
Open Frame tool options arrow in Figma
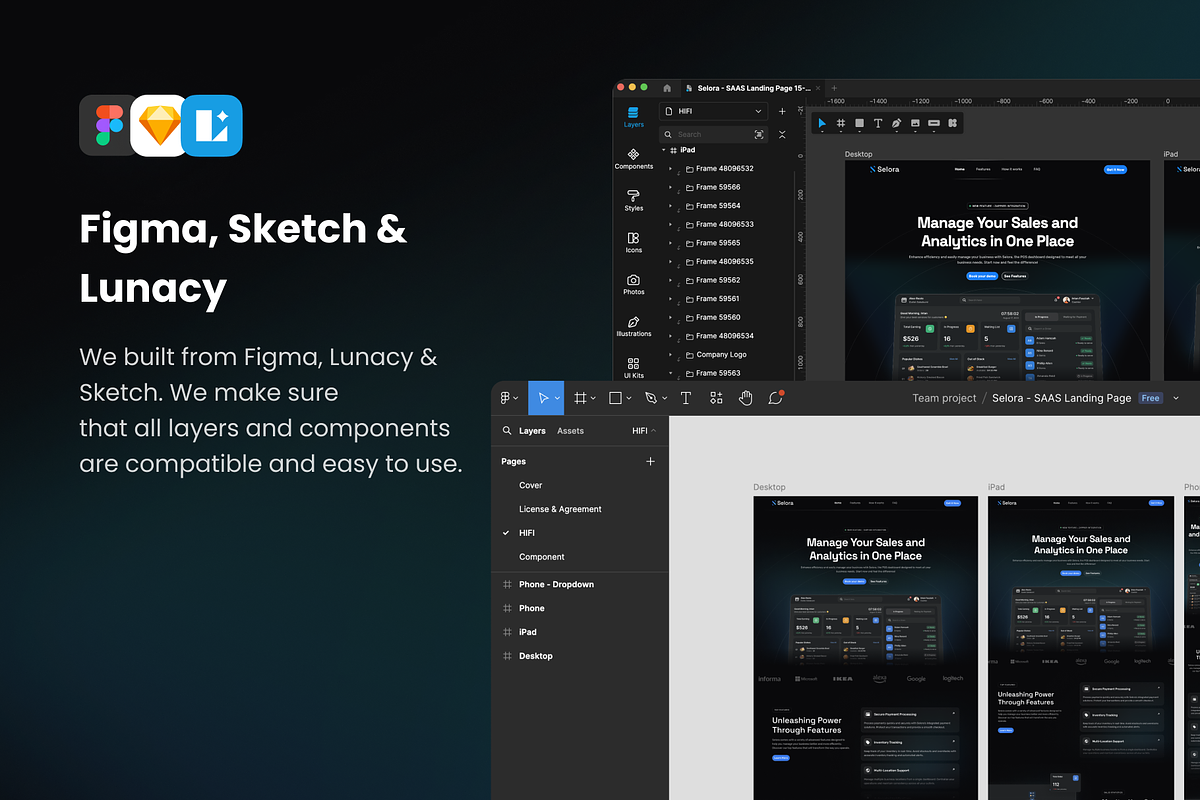(593, 399)
